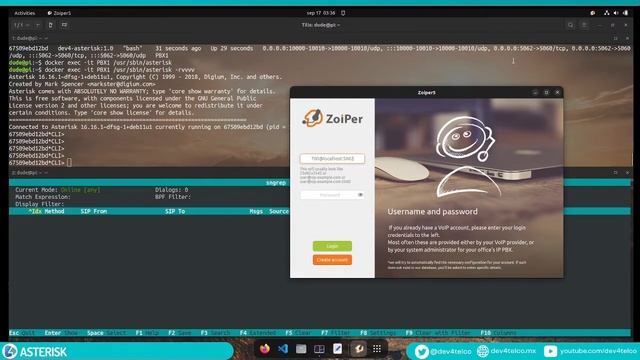Click the notification bell beside the clock
Viewport: 640px width, 360px height.
click(343, 13)
